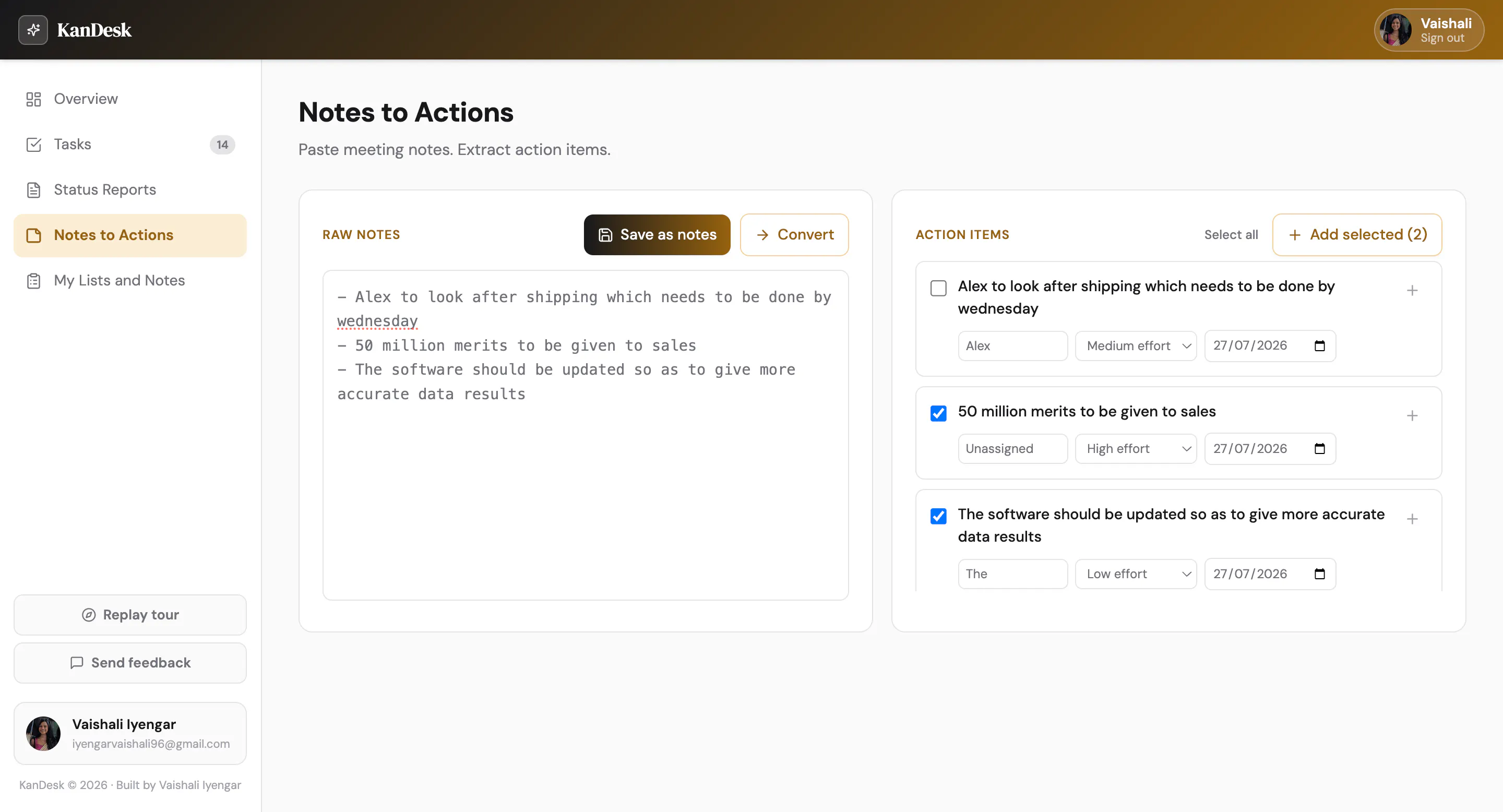Image resolution: width=1503 pixels, height=812 pixels.
Task: Click the Replay tour button
Action: [130, 615]
